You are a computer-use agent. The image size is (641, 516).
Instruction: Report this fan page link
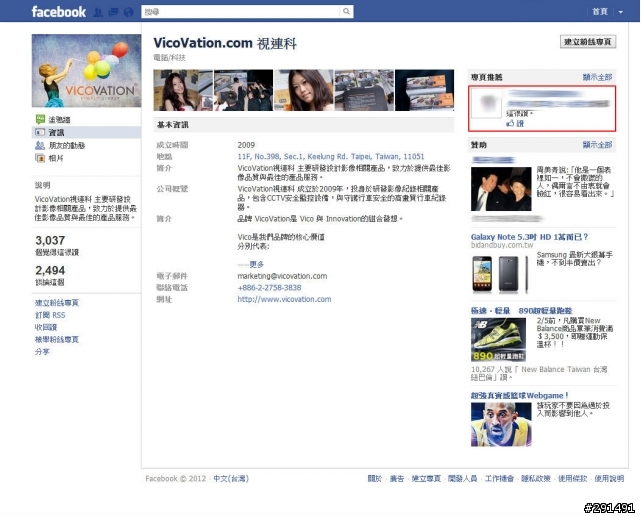pyautogui.click(x=57, y=339)
